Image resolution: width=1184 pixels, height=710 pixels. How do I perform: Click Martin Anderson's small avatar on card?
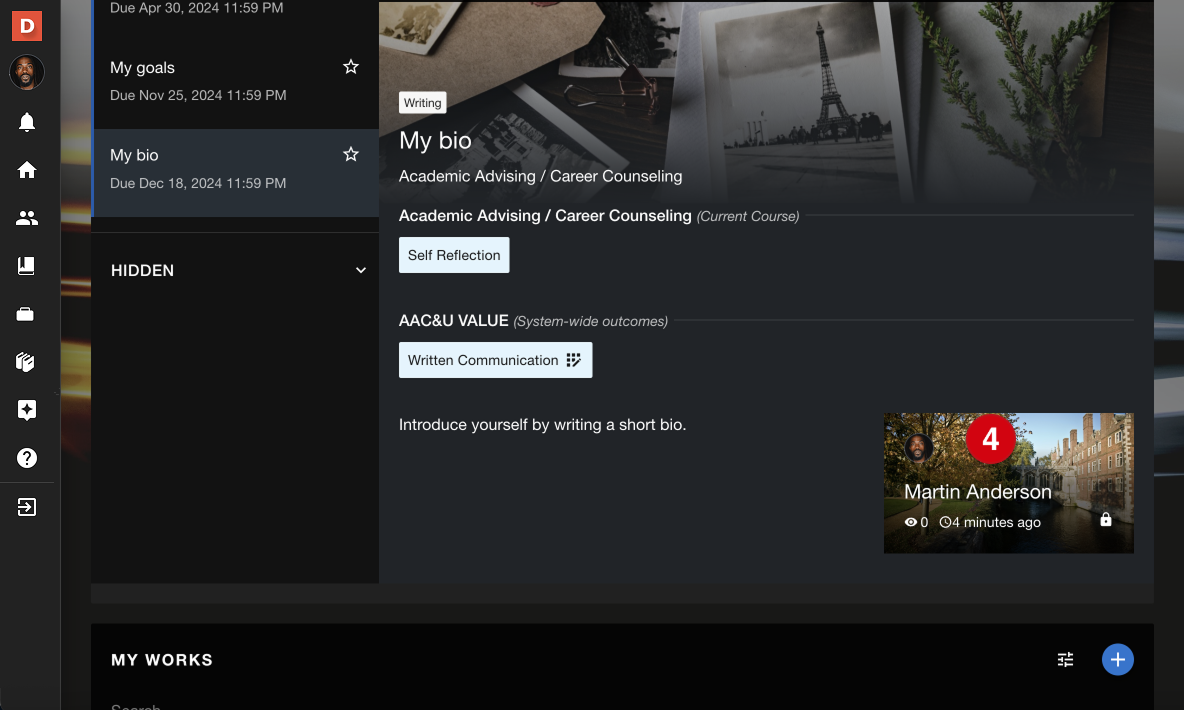tap(918, 448)
